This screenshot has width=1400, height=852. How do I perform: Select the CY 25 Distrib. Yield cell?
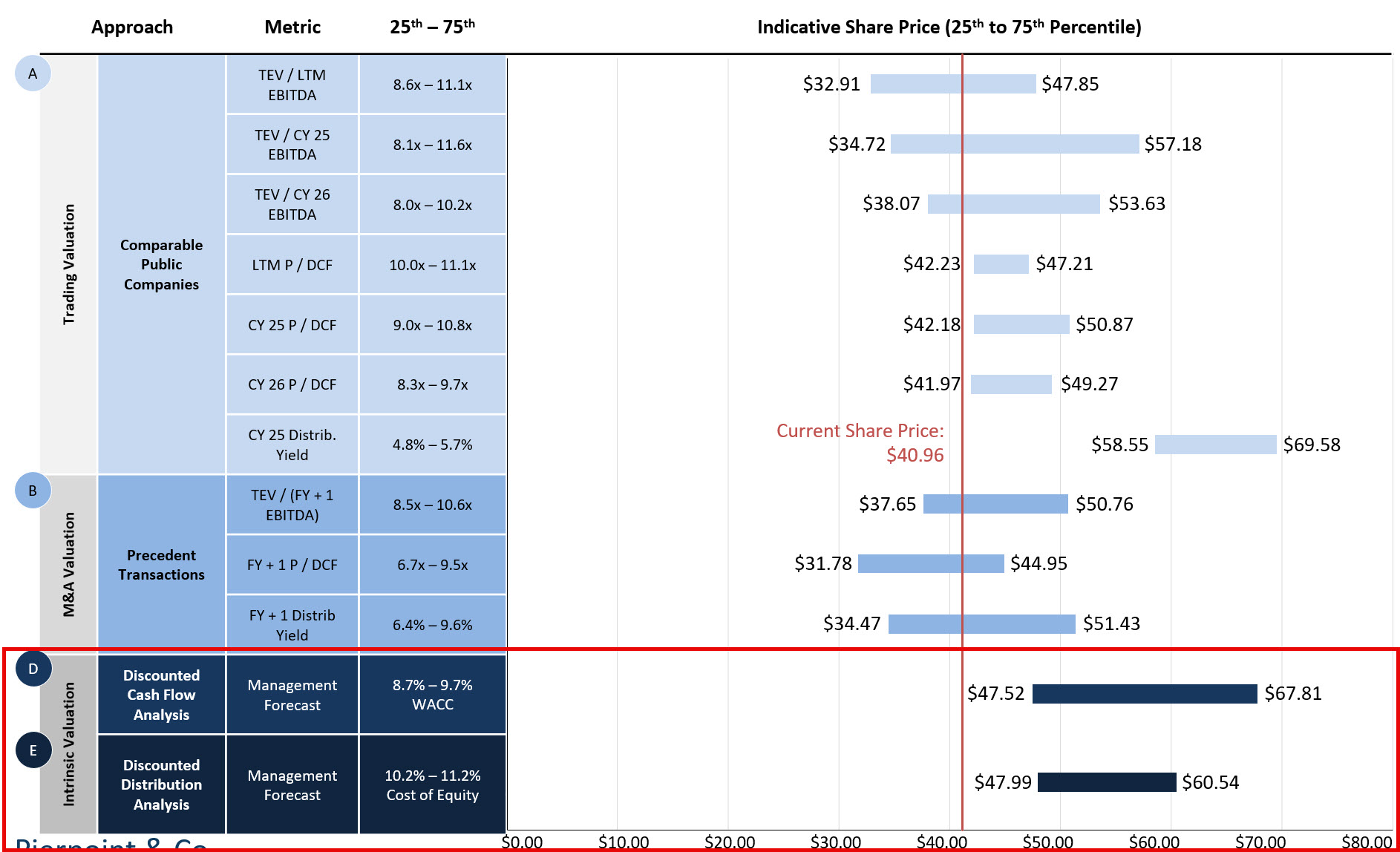[292, 445]
